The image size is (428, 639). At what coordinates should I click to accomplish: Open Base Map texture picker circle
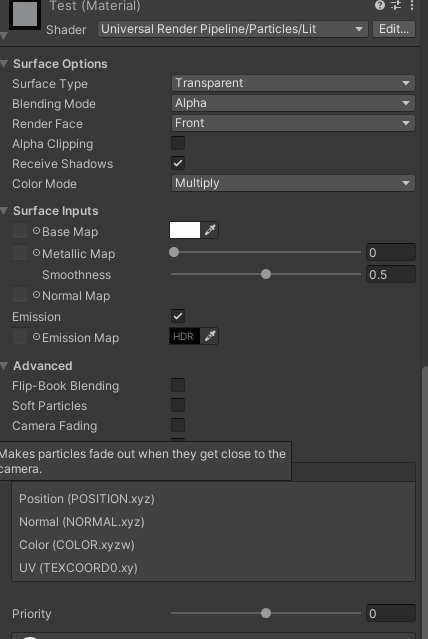pos(36,231)
